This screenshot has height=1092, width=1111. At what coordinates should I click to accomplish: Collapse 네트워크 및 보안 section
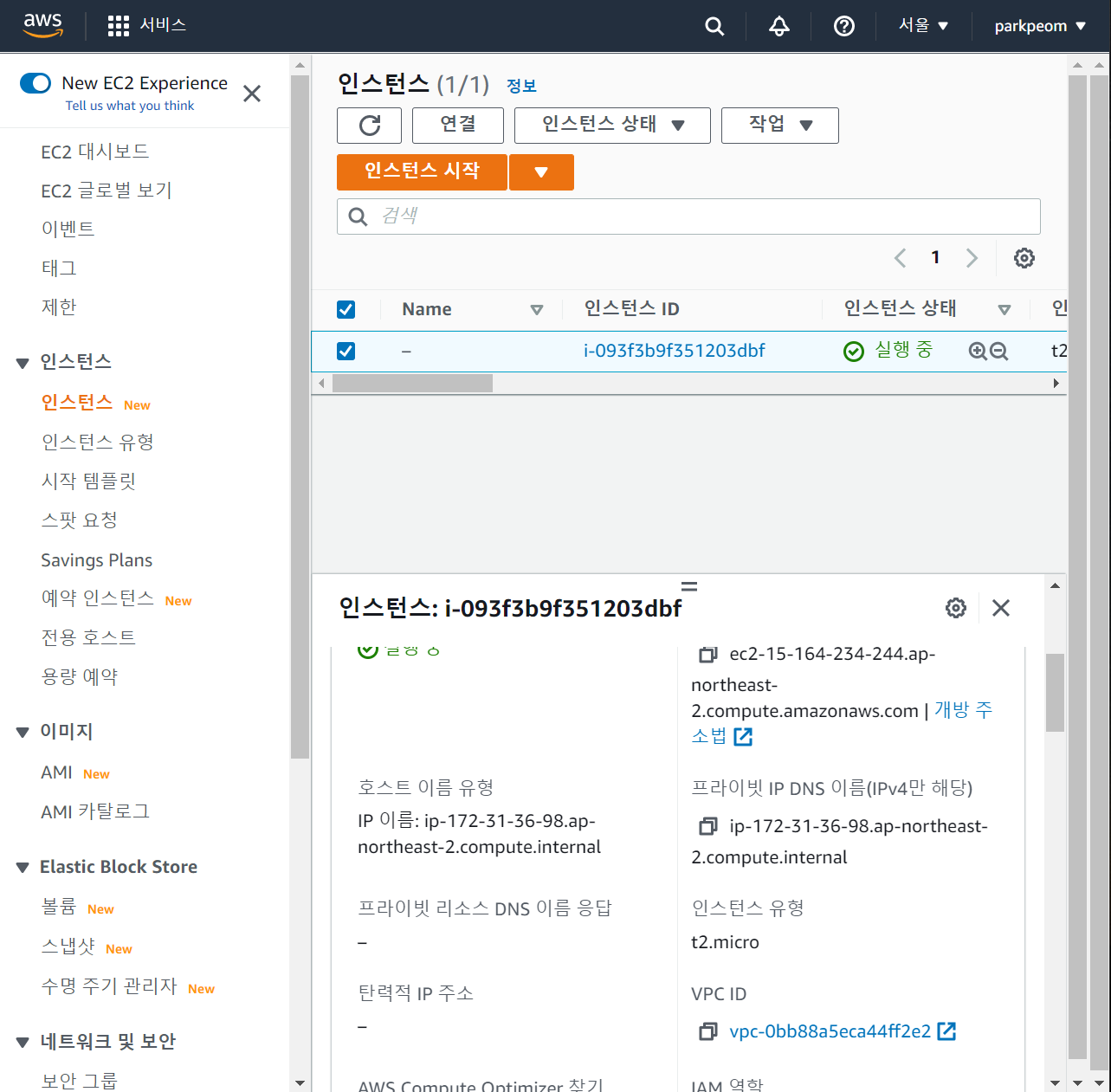23,1043
